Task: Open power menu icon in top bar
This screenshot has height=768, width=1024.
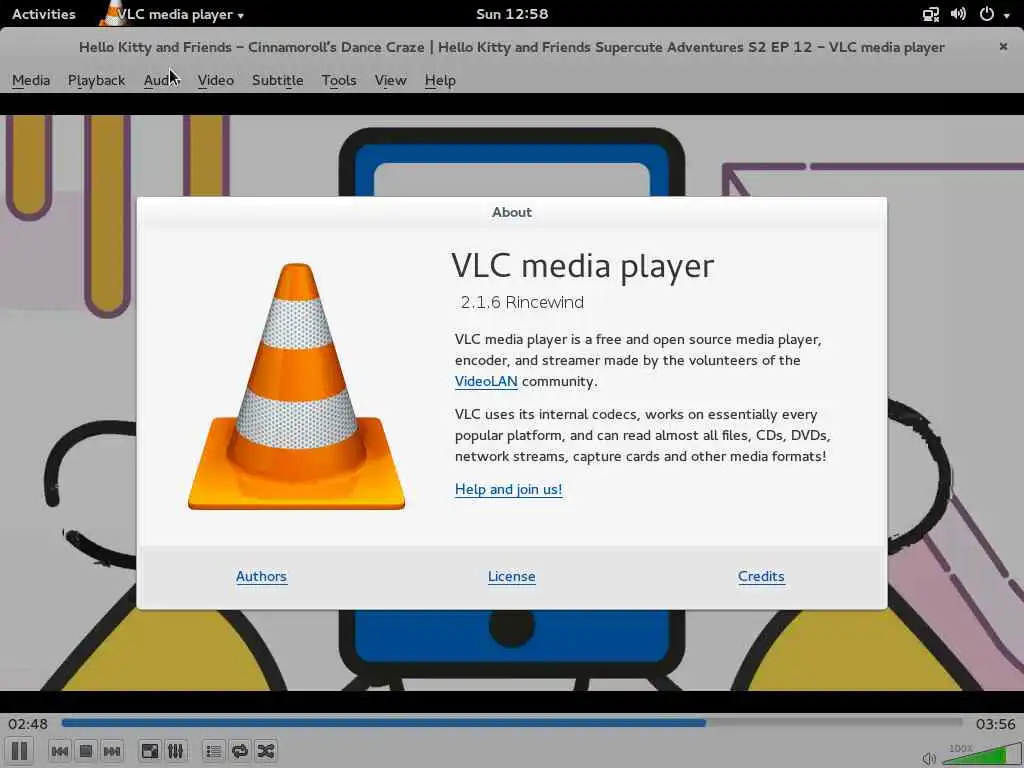Action: pos(987,14)
